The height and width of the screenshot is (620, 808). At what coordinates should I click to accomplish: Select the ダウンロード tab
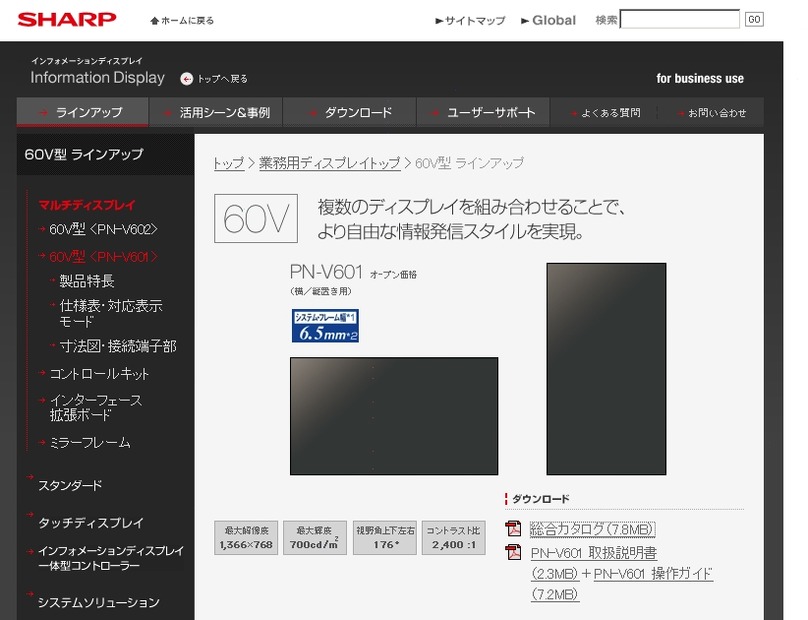point(350,112)
